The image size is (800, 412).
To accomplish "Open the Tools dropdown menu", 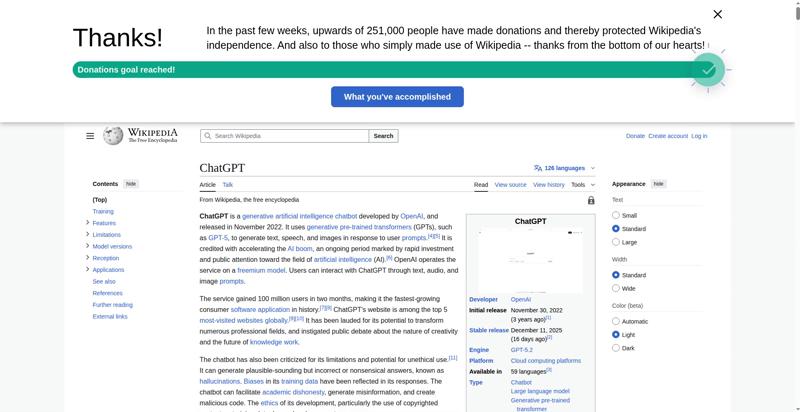I will point(581,185).
